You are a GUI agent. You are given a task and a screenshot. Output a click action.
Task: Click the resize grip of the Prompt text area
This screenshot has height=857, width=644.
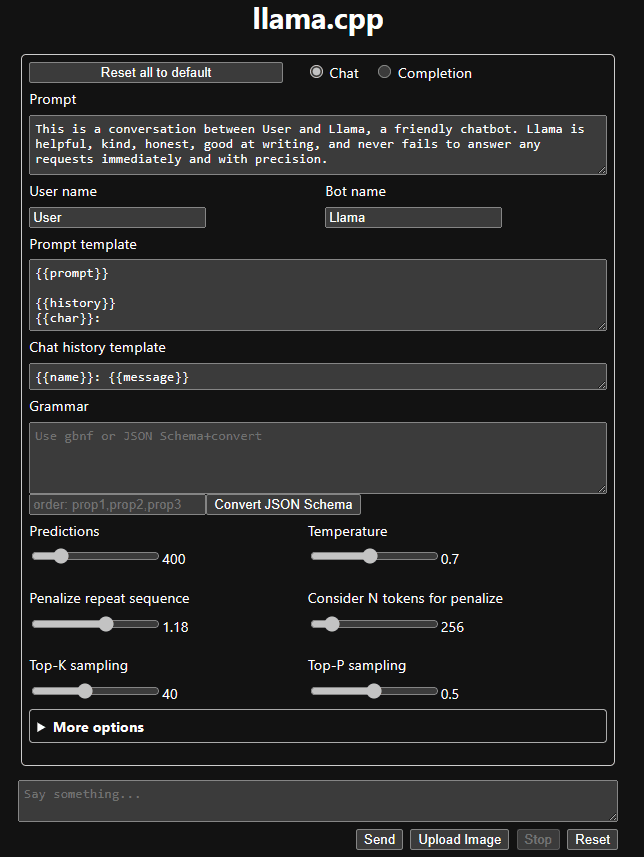click(x=602, y=170)
